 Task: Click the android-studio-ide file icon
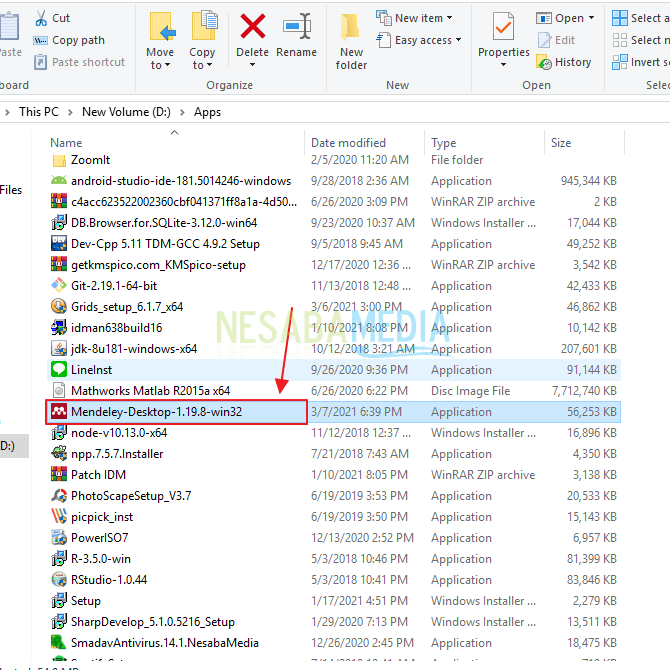click(59, 181)
